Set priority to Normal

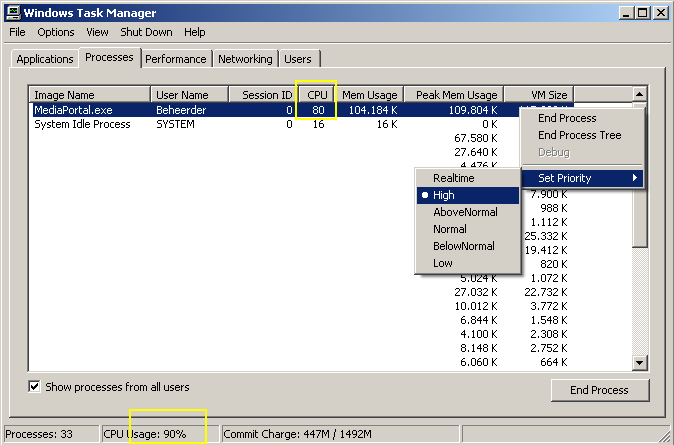468,229
